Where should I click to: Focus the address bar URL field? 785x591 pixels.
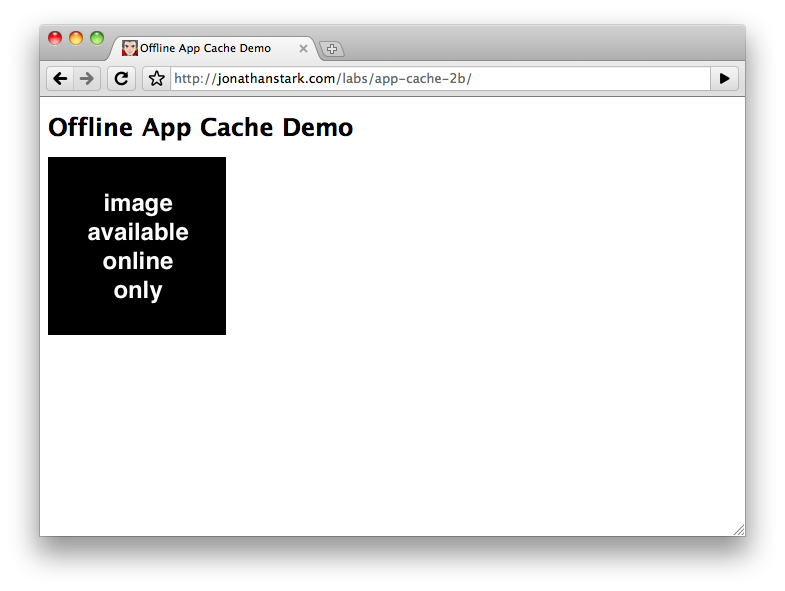tap(580, 79)
